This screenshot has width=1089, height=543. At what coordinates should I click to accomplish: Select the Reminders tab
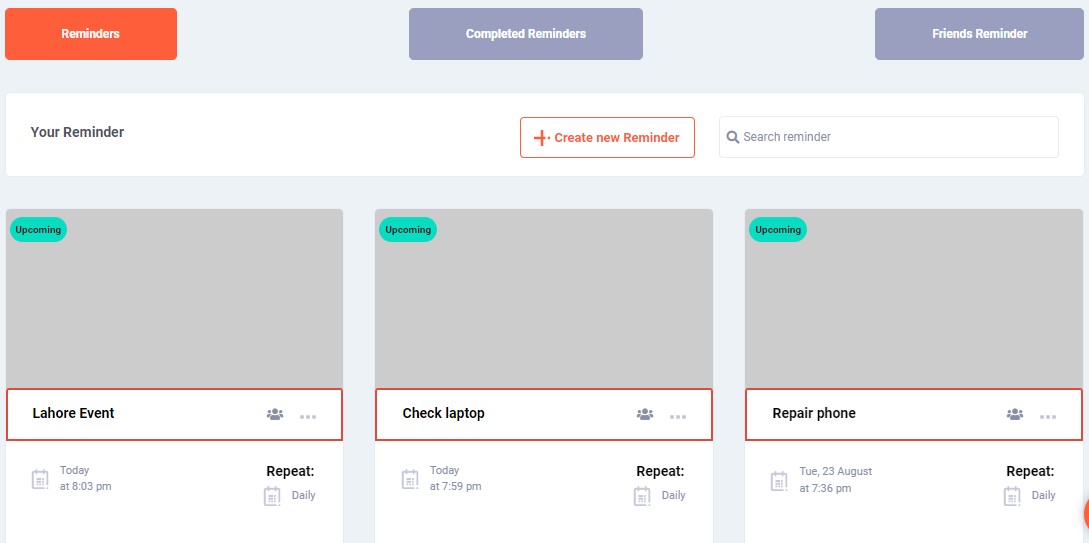pyautogui.click(x=90, y=34)
